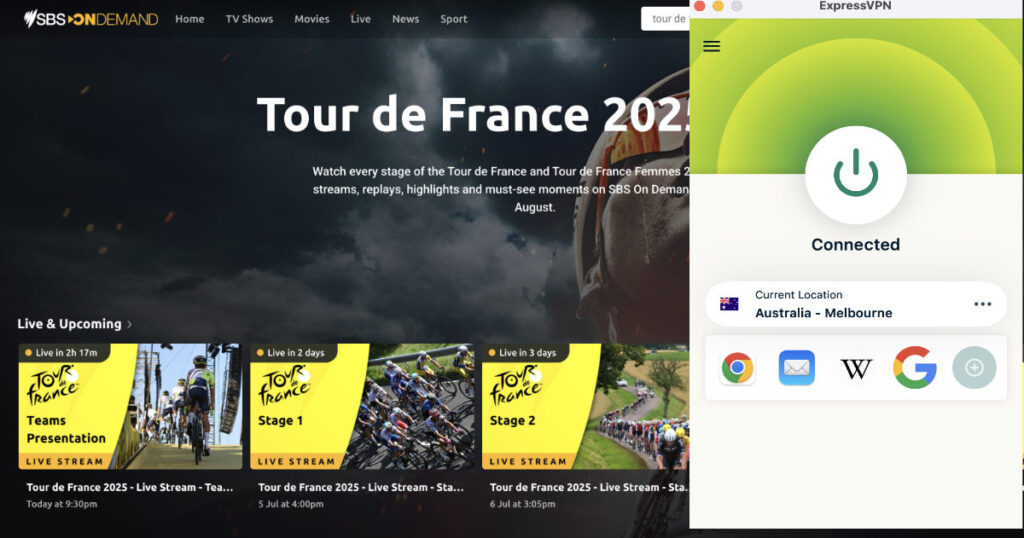Toggle the VPN power button
Screen dimensions: 1024x538
pos(856,176)
